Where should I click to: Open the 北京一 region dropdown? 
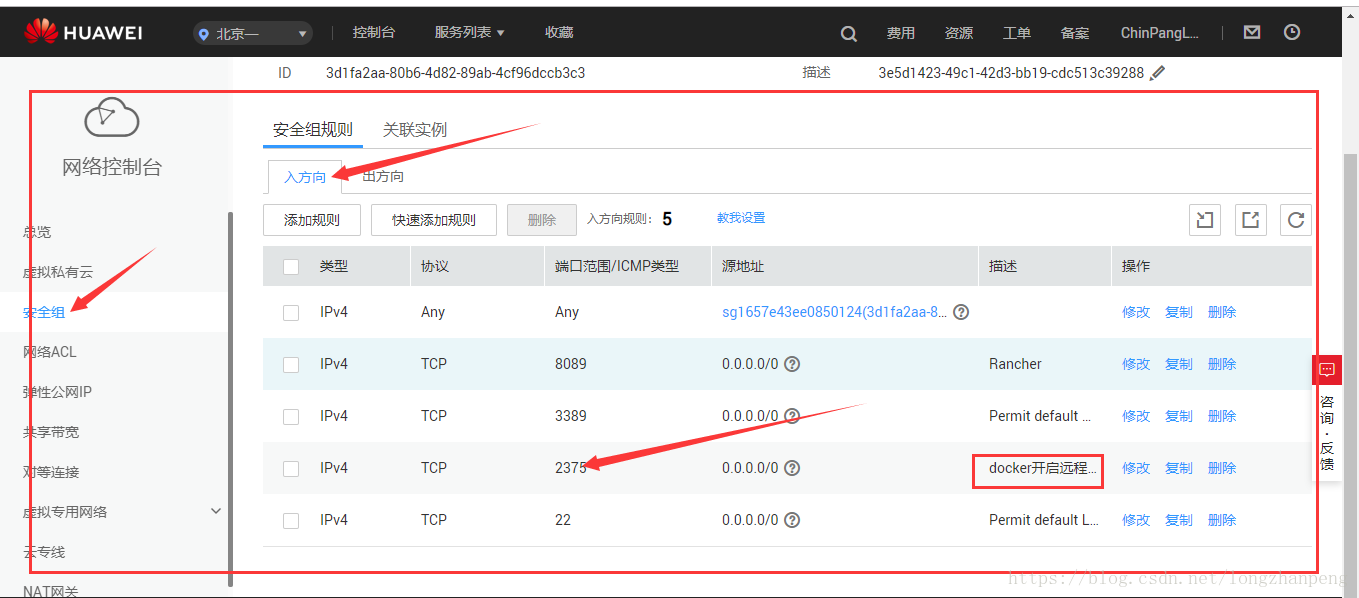(x=253, y=34)
